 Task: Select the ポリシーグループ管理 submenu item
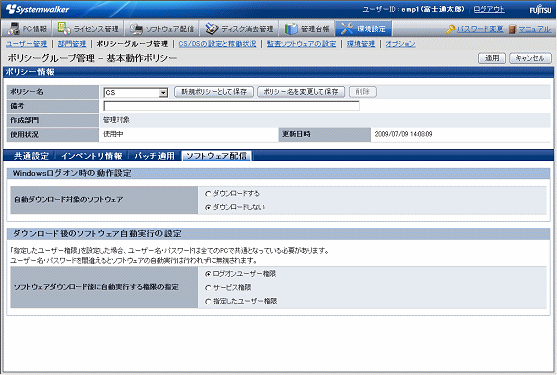pyautogui.click(x=132, y=44)
